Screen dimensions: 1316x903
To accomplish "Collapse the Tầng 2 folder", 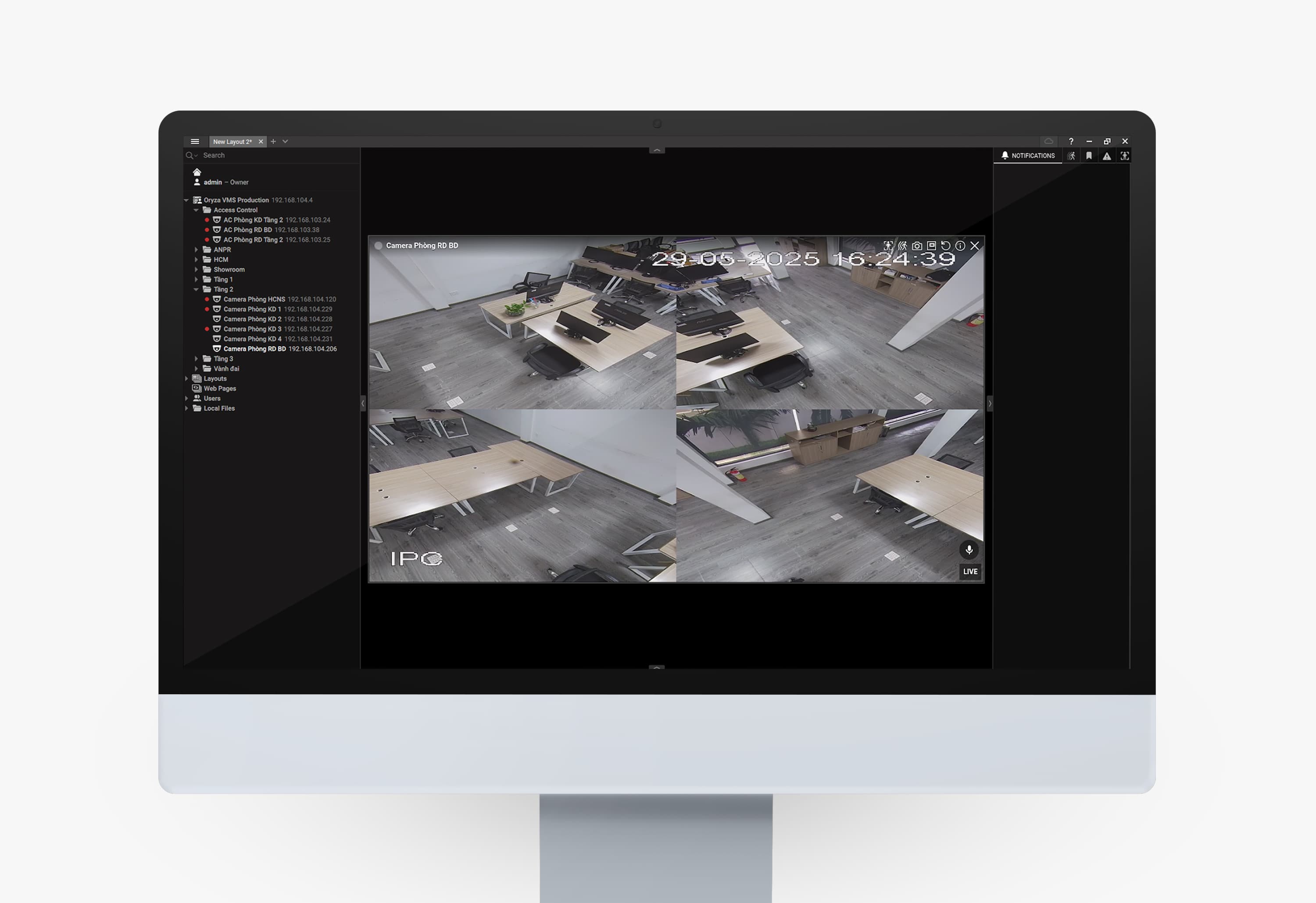I will coord(196,289).
